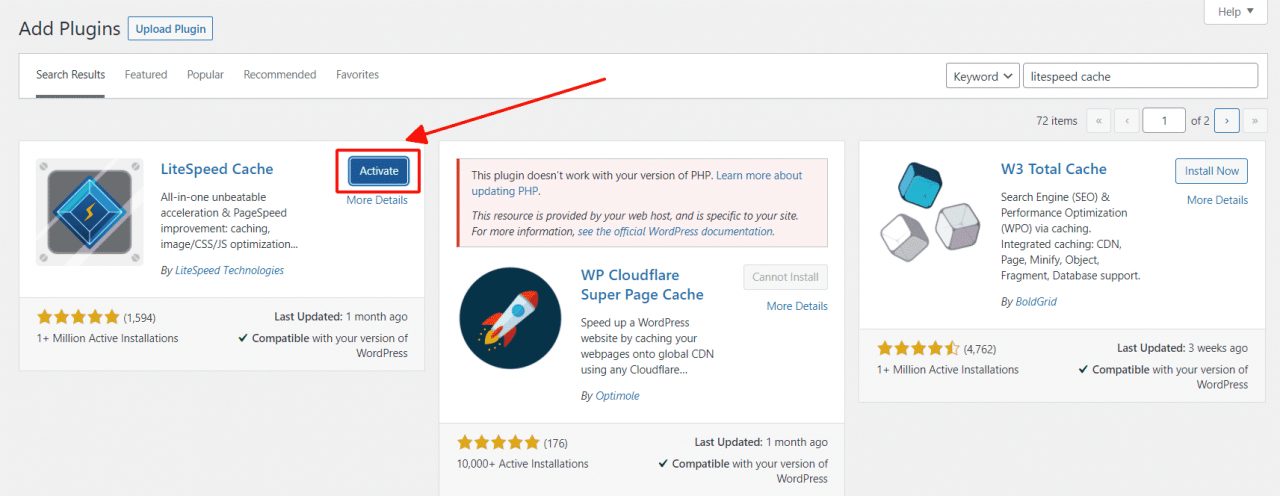Install W3 Total Cache now
This screenshot has height=496, width=1280.
click(1212, 171)
